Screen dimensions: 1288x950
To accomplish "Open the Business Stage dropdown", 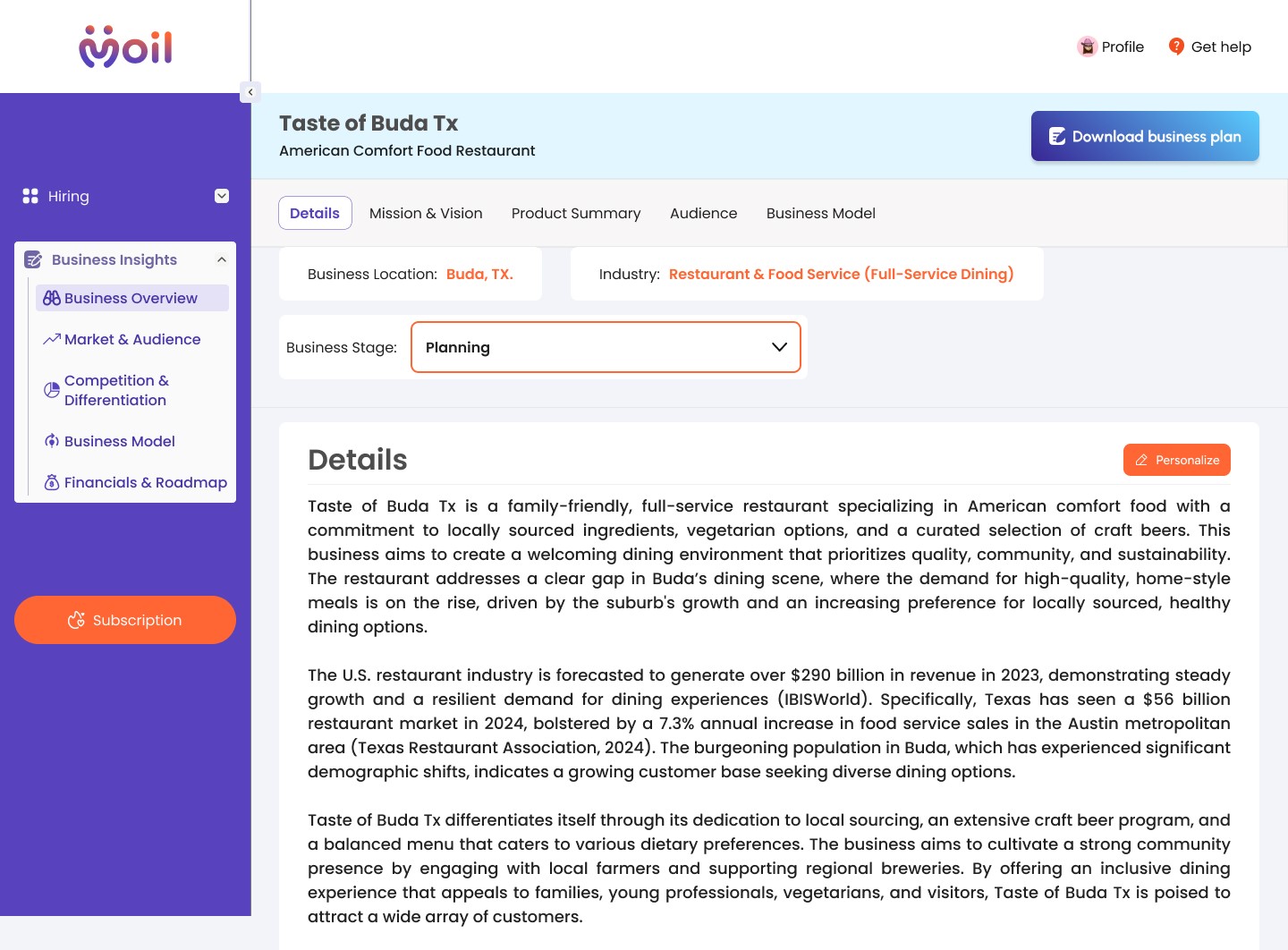I will click(606, 347).
